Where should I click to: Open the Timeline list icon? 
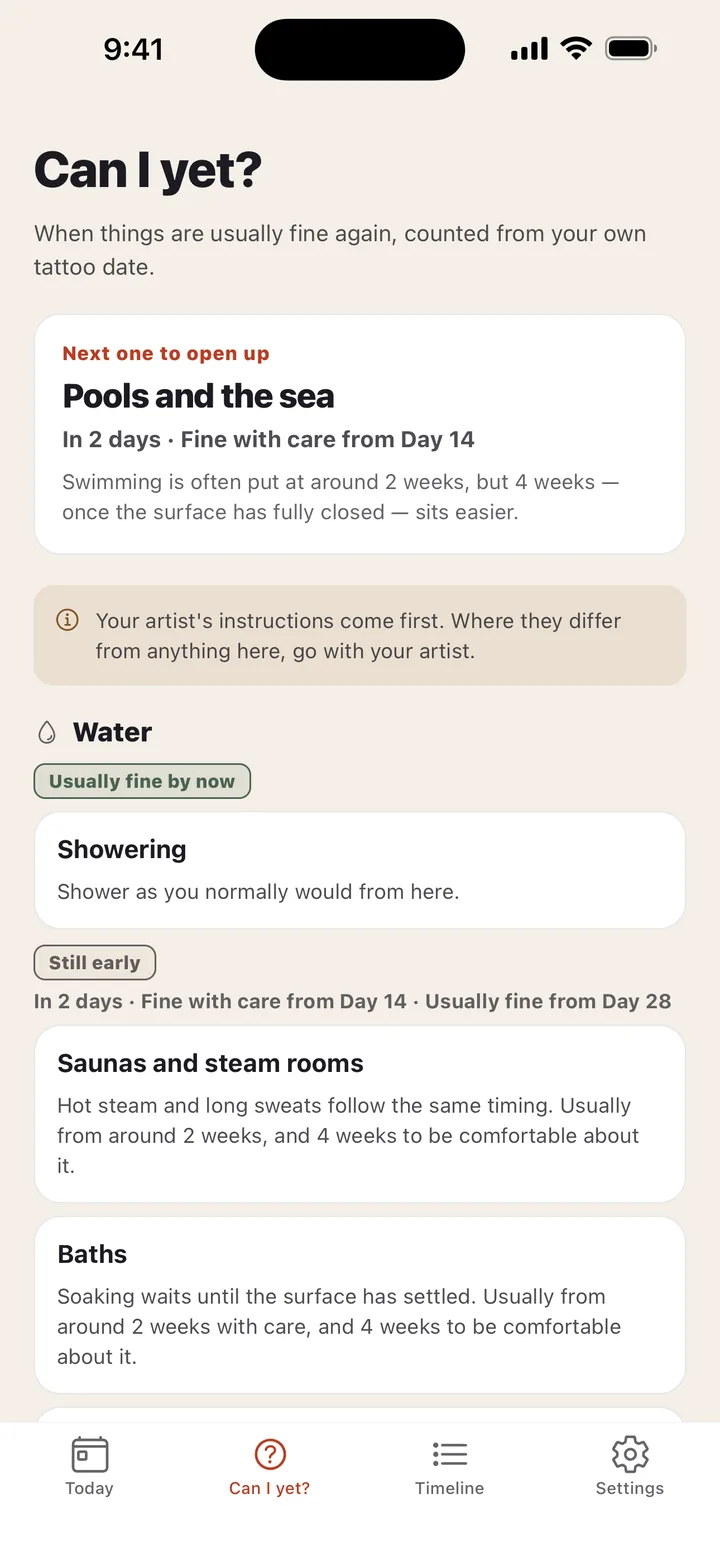tap(450, 1454)
